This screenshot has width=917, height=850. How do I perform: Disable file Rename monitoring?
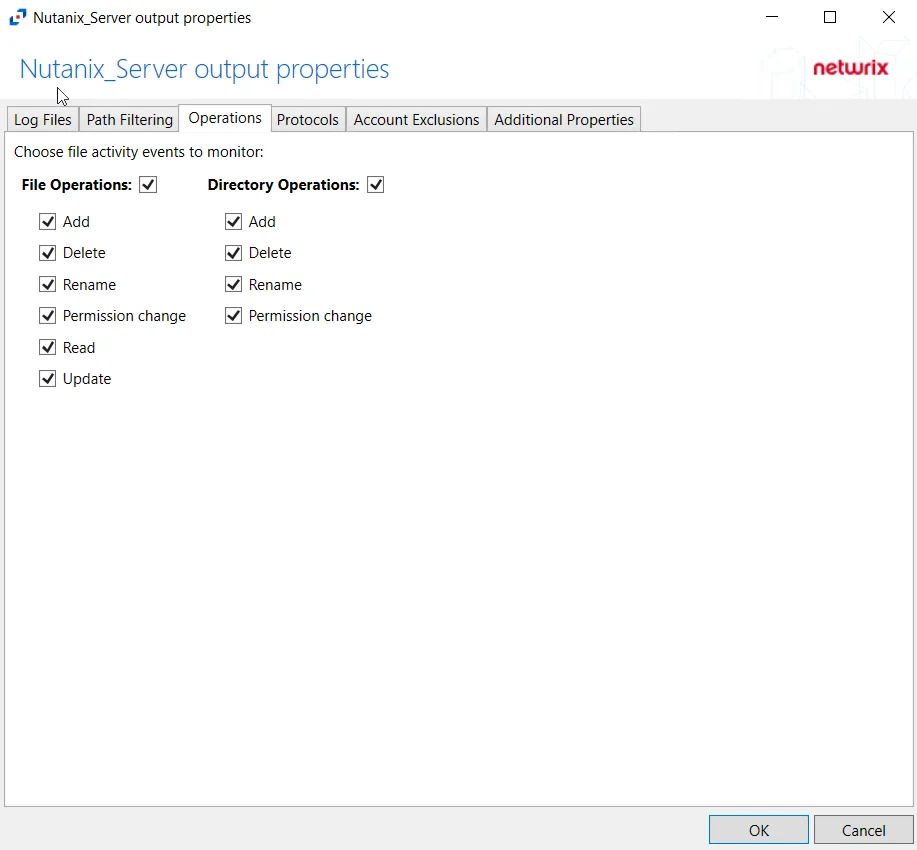tap(47, 284)
